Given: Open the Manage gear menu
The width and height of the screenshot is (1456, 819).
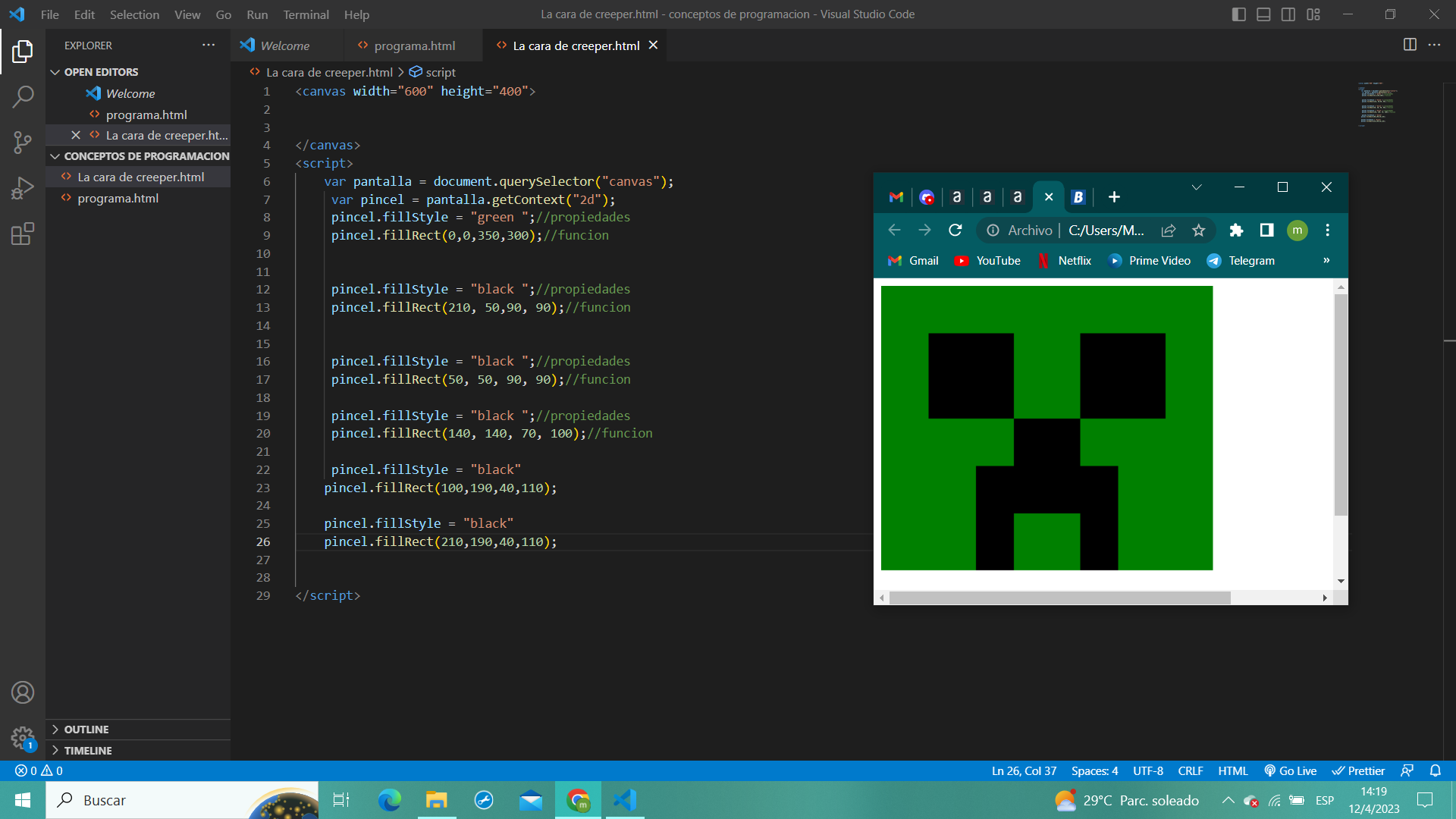Looking at the screenshot, I should point(23,738).
